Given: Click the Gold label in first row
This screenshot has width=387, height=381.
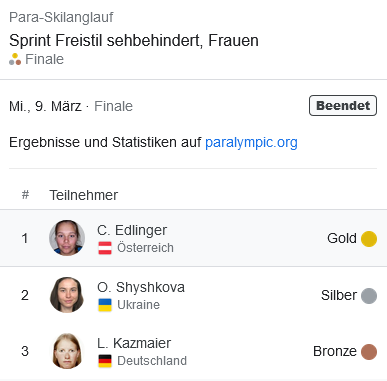Looking at the screenshot, I should pos(342,238).
